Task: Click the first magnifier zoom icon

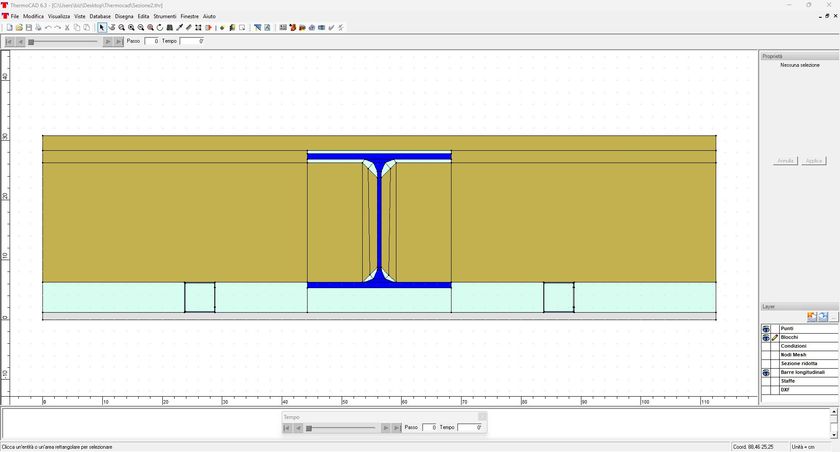Action: pyautogui.click(x=122, y=27)
